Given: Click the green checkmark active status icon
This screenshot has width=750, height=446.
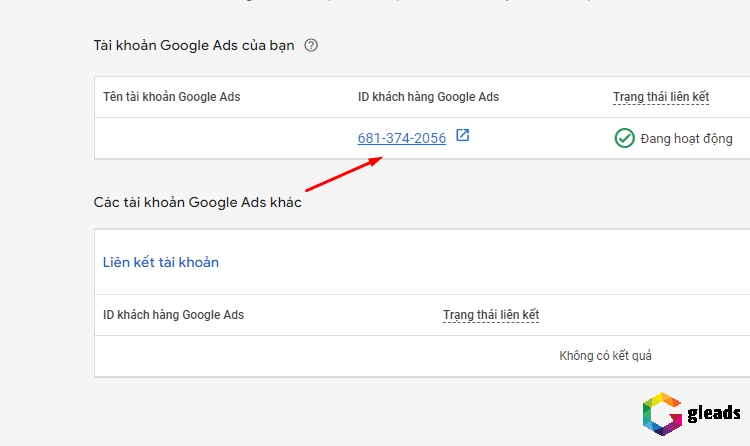Looking at the screenshot, I should coord(624,138).
